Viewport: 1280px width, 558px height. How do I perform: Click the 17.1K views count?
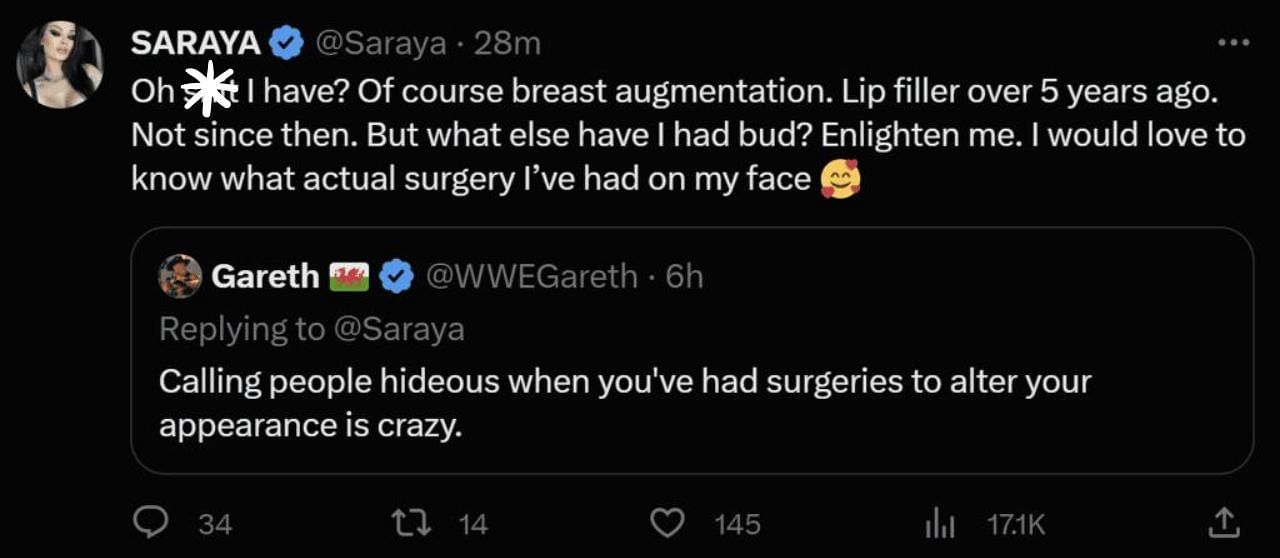pyautogui.click(x=1016, y=523)
